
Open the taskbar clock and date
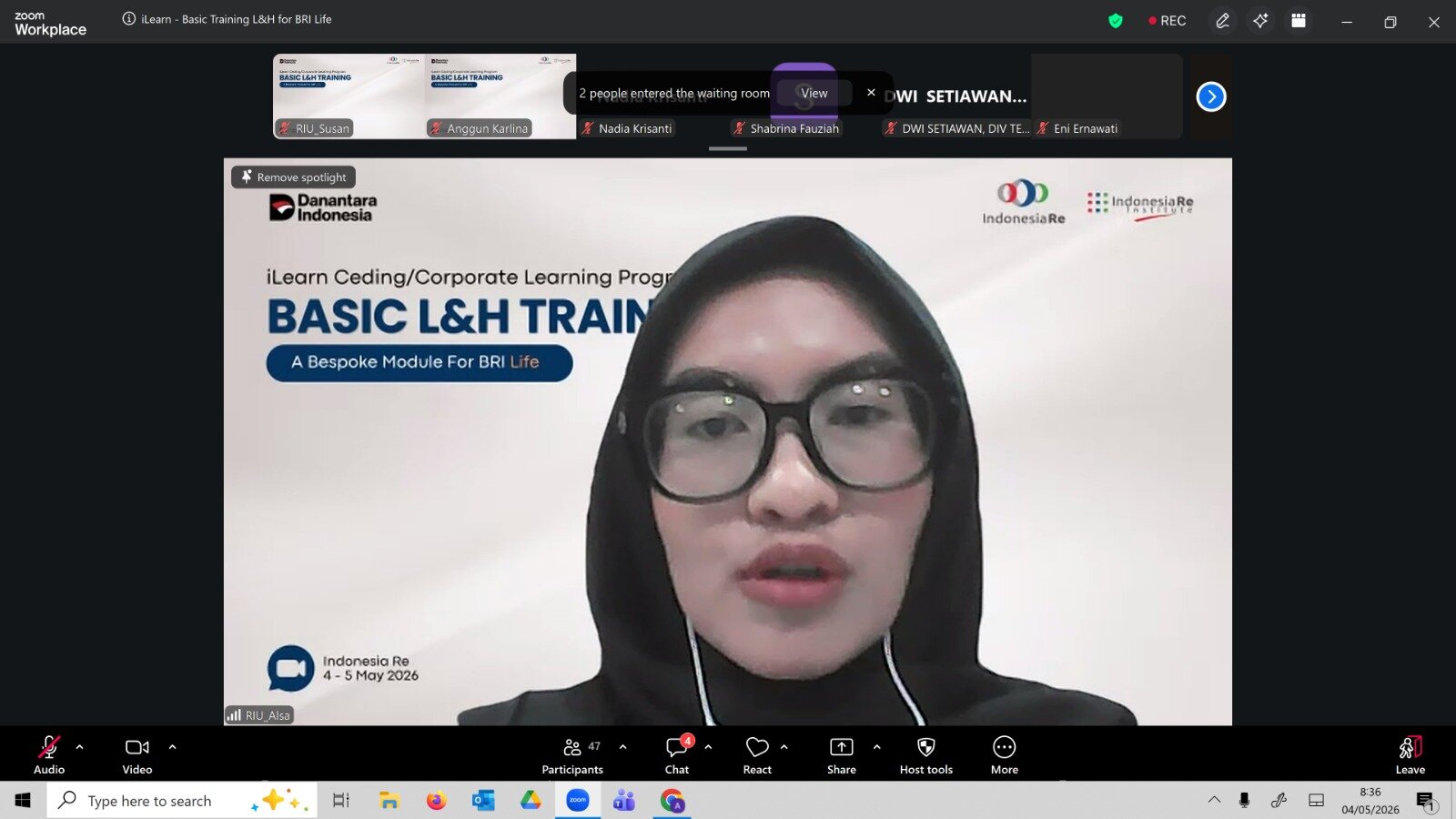point(1370,801)
